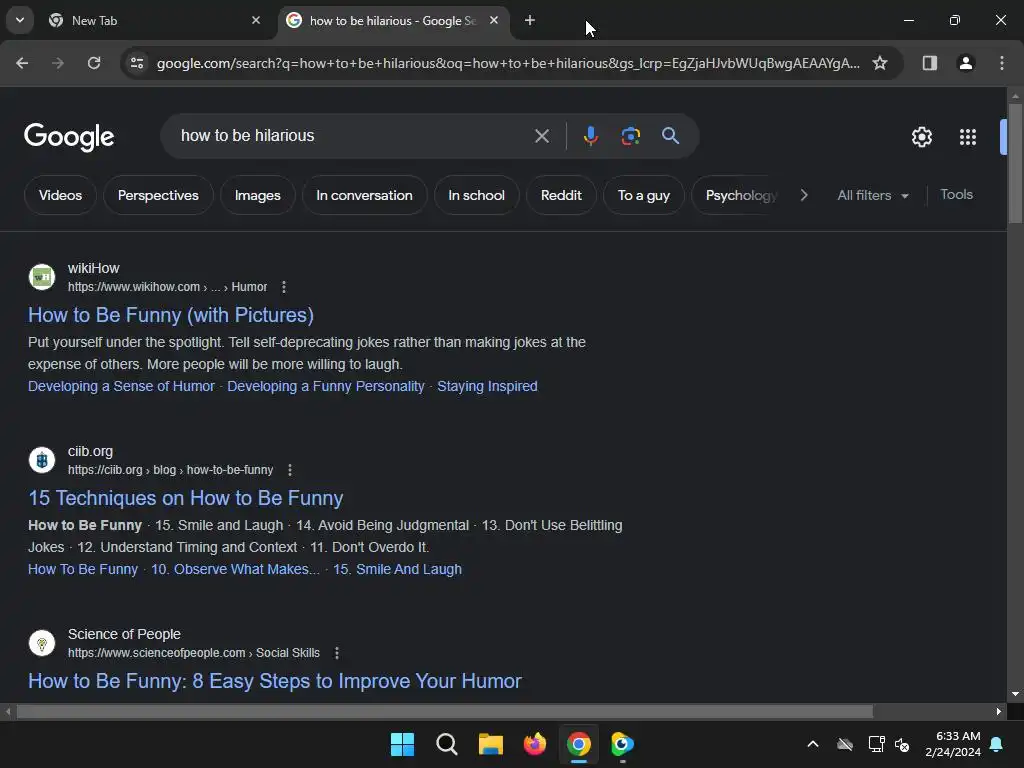This screenshot has height=768, width=1024.
Task: Open 'Staying Inspired' sitelink
Action: pos(487,386)
